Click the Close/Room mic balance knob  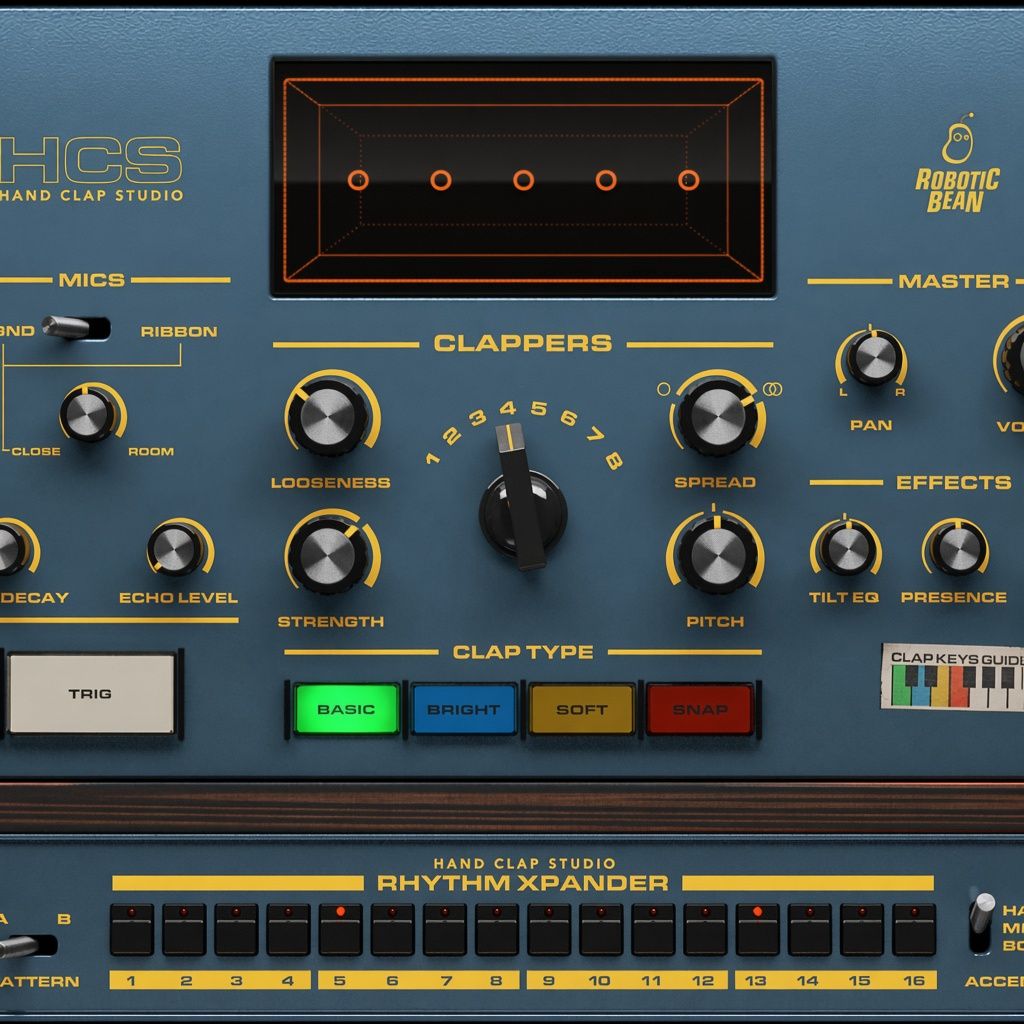[x=89, y=415]
